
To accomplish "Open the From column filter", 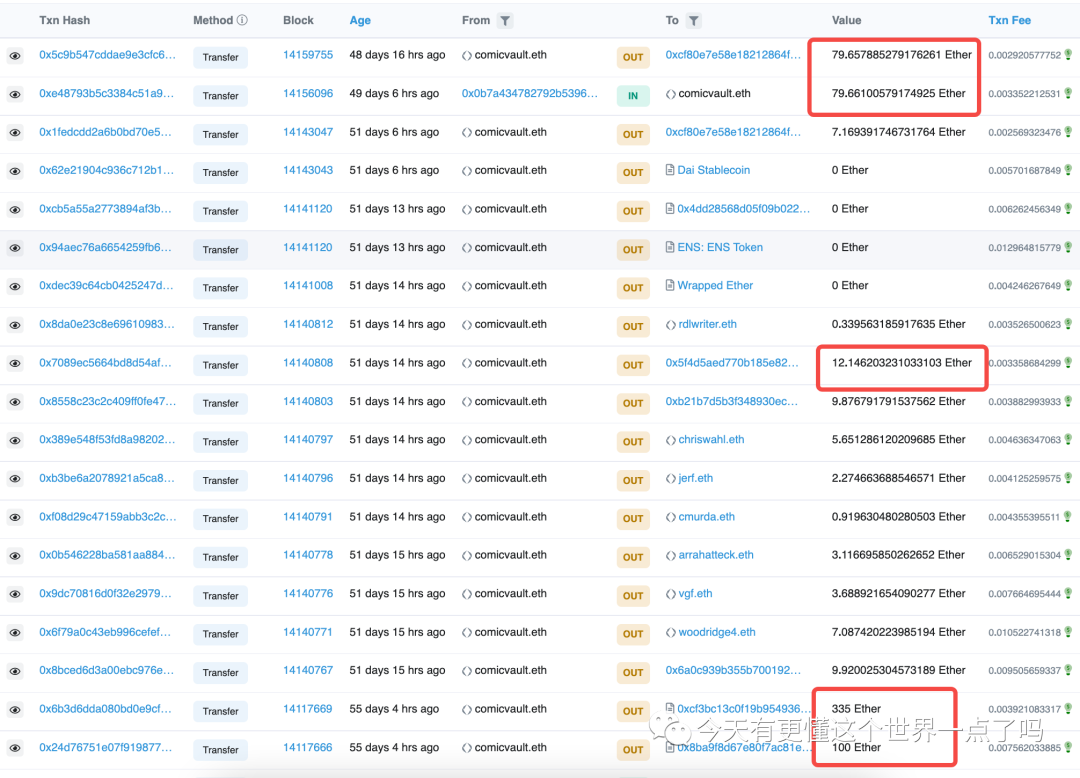I will coord(505,21).
